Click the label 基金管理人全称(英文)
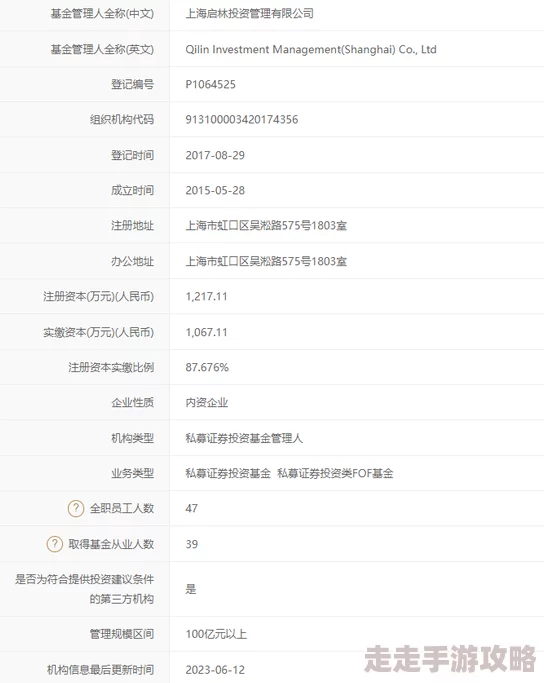544x683 pixels. coord(102,49)
